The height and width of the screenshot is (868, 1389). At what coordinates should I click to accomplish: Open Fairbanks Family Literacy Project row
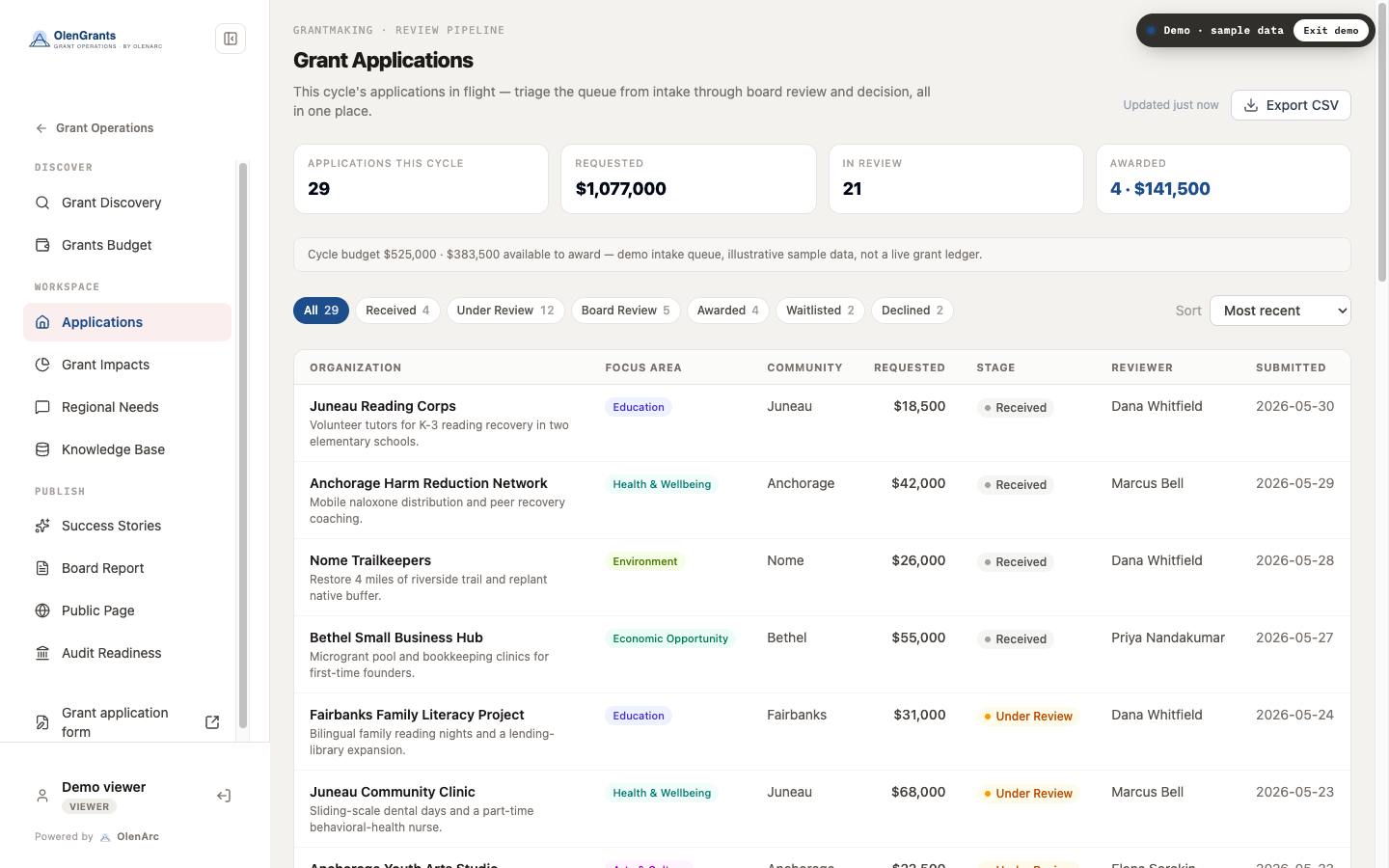822,732
